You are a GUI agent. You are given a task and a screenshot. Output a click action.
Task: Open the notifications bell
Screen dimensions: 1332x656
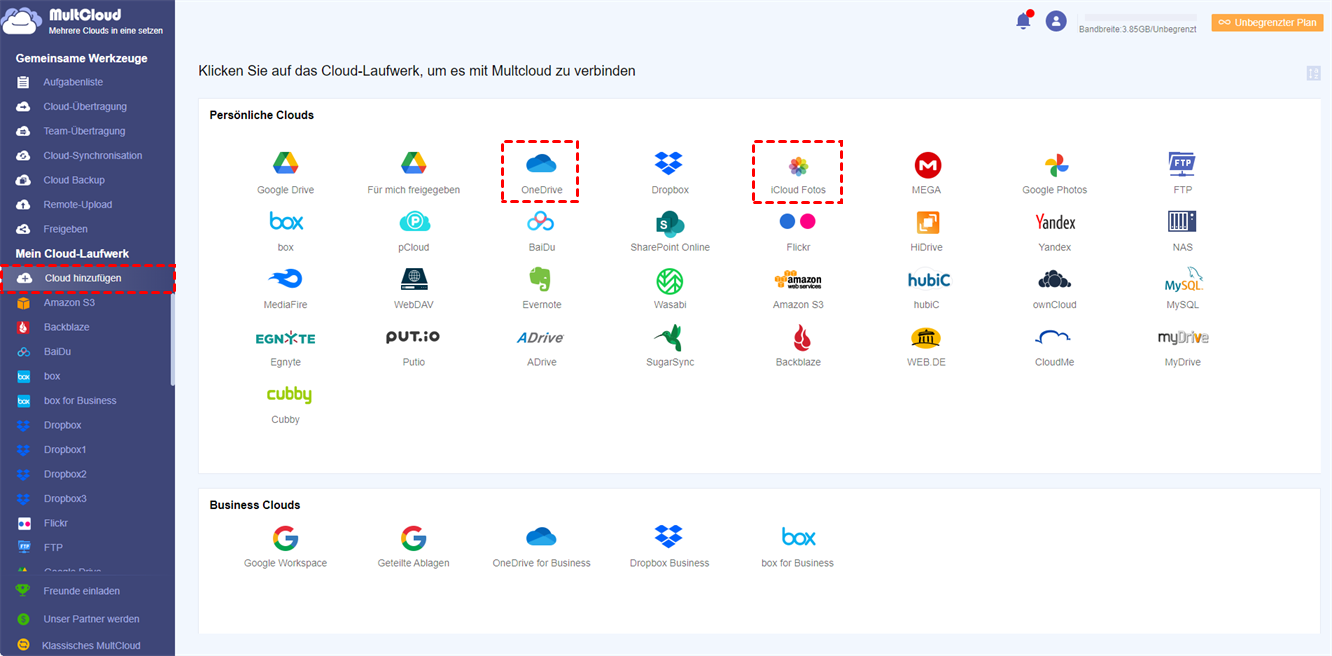1023,20
